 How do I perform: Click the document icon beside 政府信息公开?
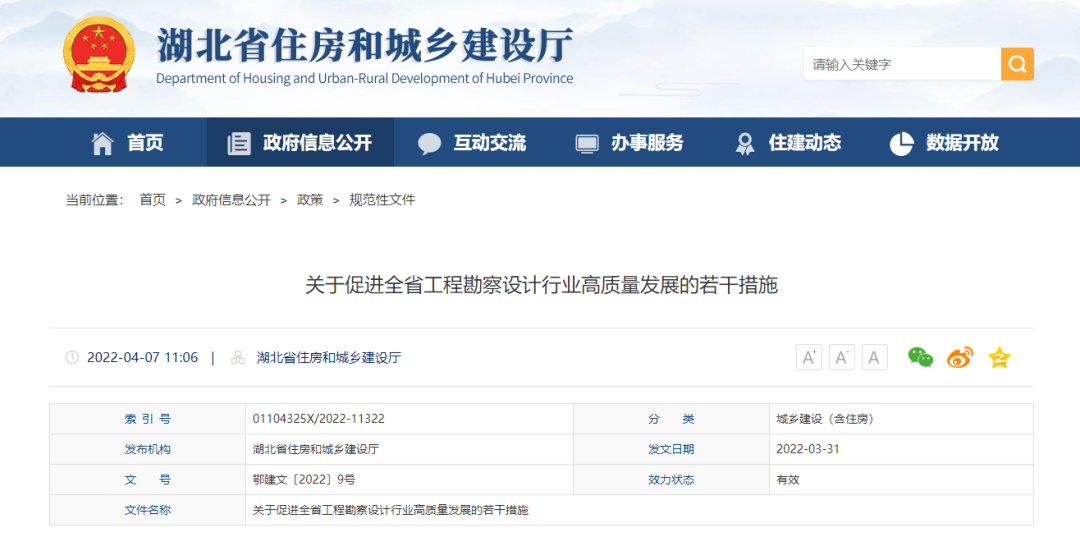239,143
